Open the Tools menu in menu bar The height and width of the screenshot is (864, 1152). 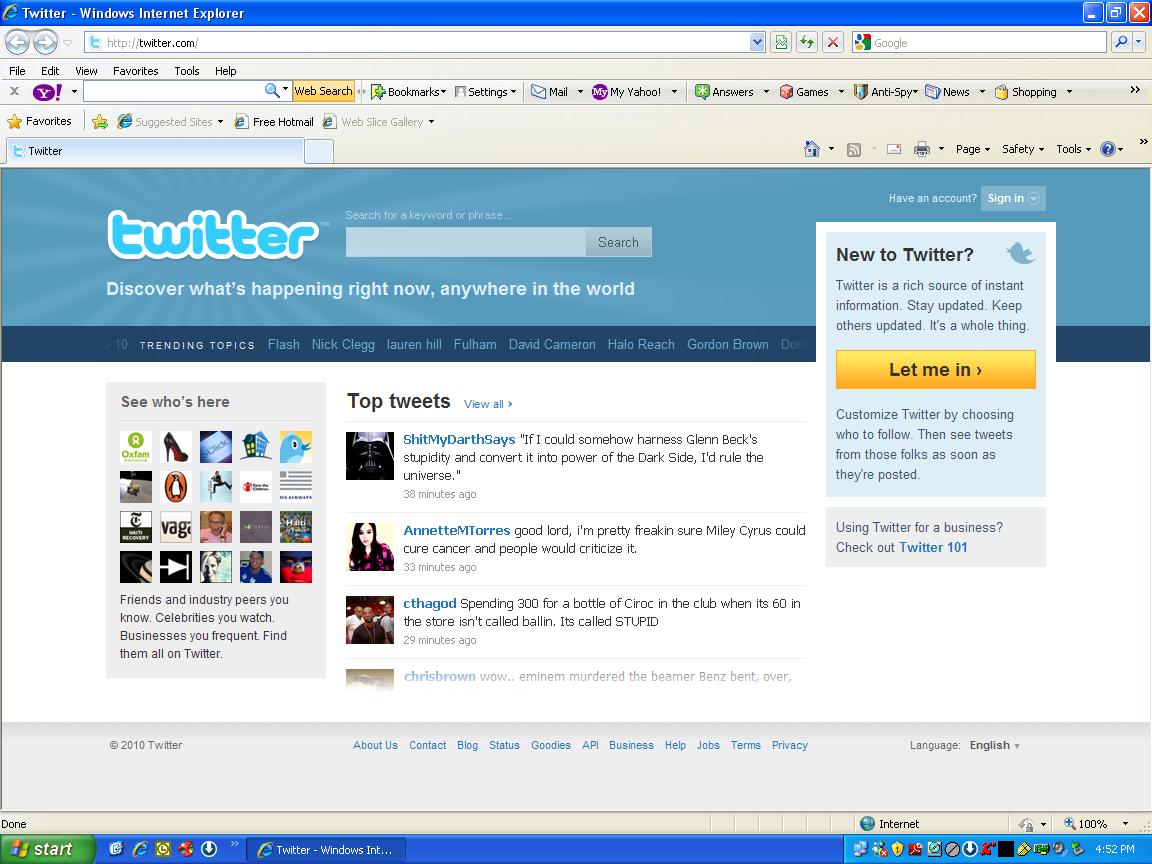pos(187,71)
